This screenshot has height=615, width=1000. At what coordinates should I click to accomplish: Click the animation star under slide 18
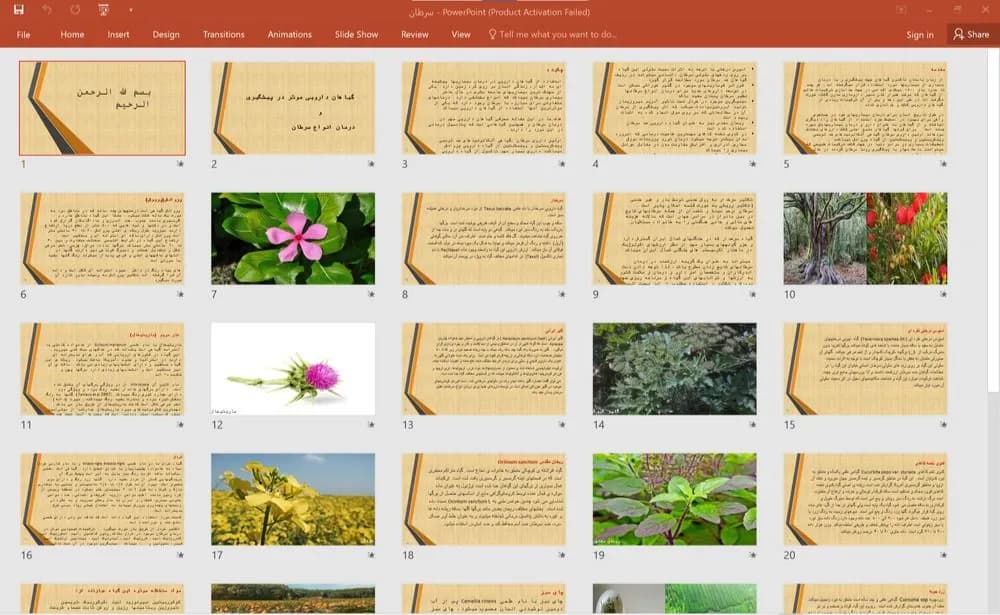(x=562, y=555)
